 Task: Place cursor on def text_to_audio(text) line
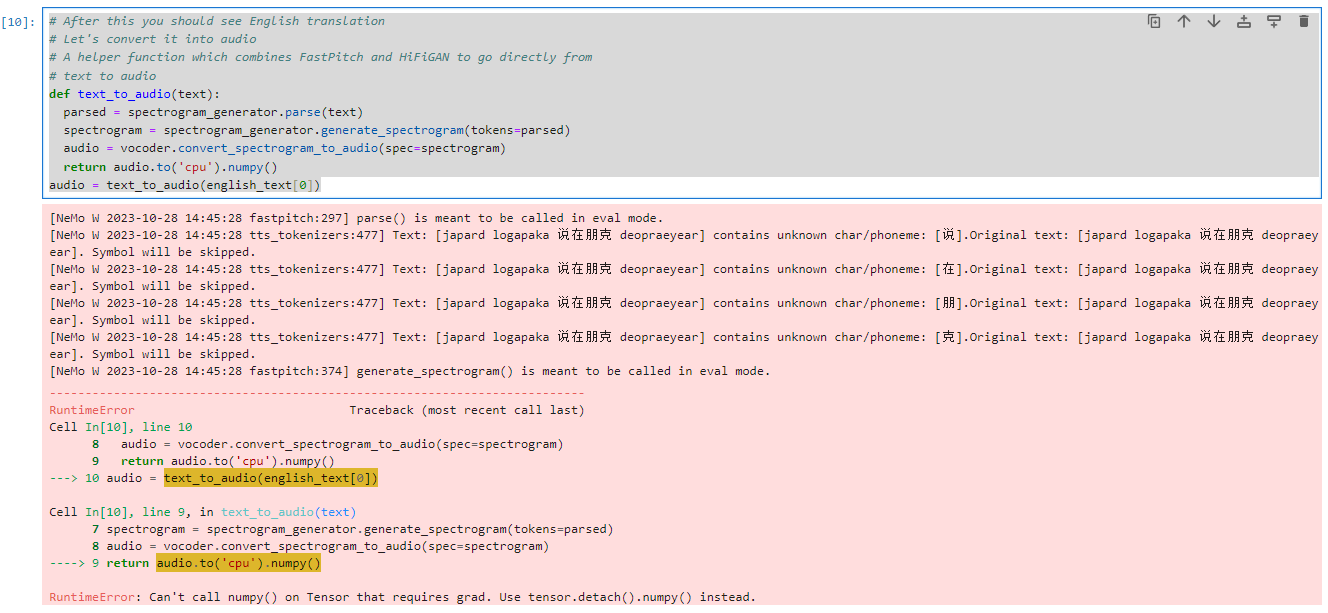click(x=134, y=94)
